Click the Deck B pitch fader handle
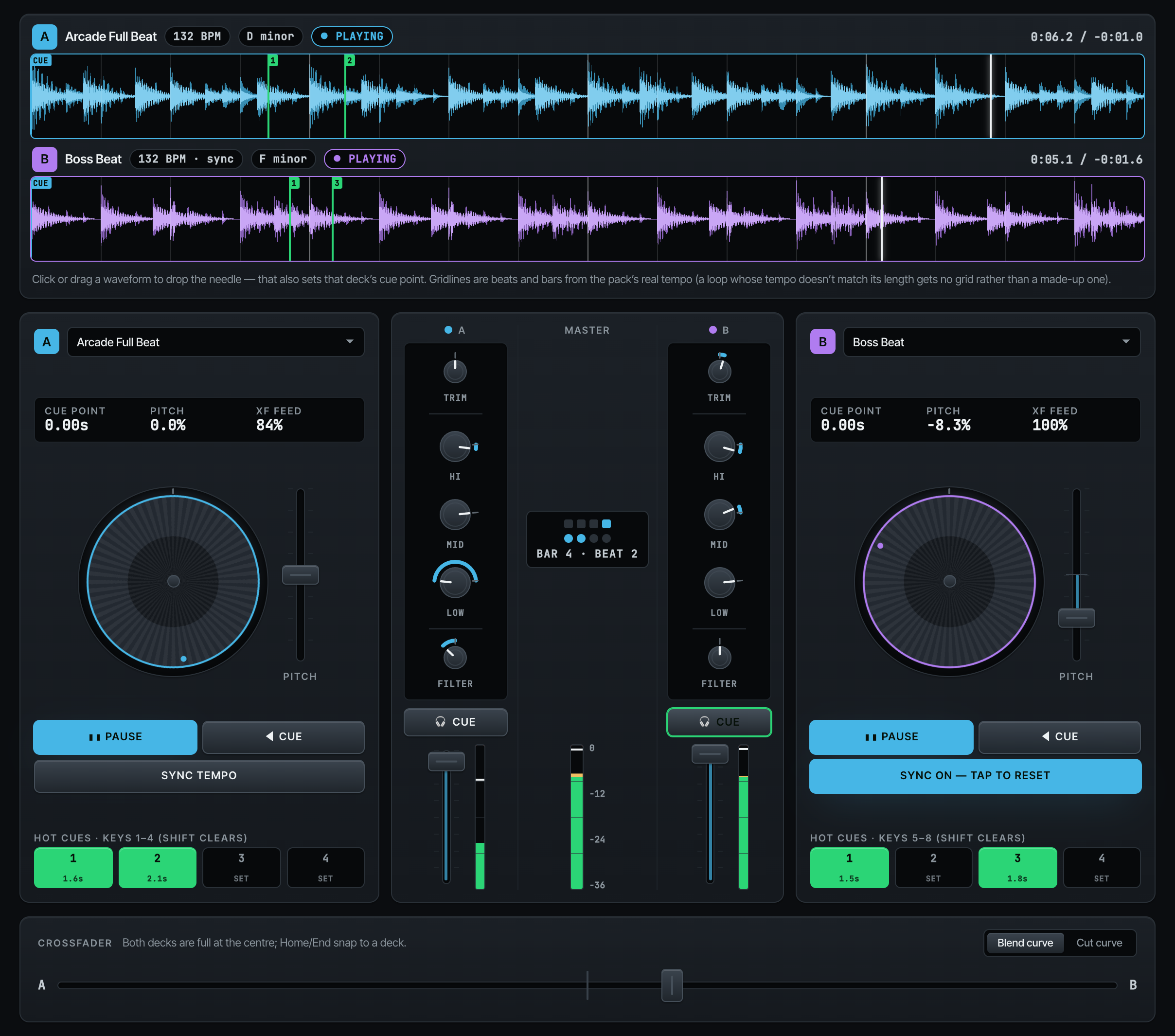Viewport: 1175px width, 1036px height. (1076, 618)
